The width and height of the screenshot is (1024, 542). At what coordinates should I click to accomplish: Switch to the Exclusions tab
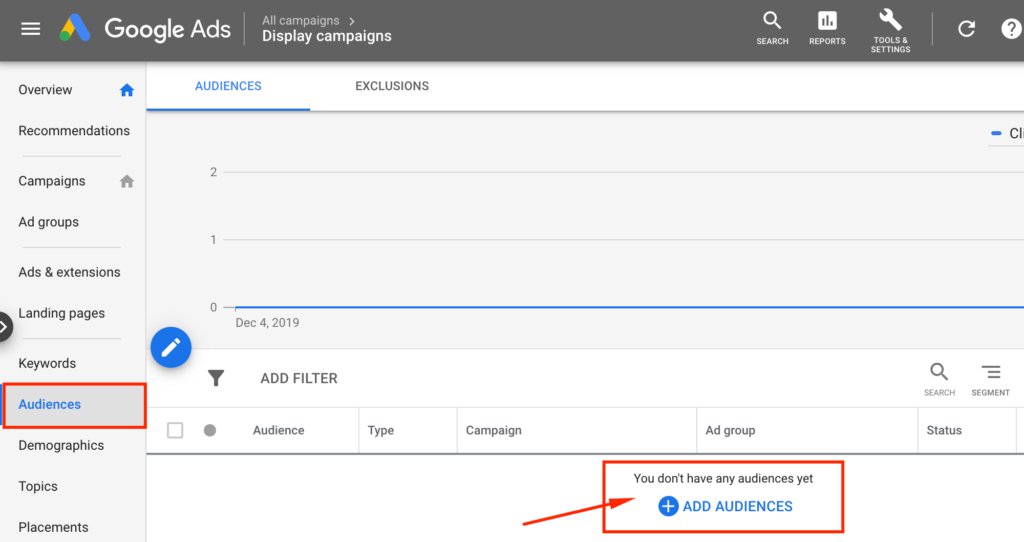(392, 86)
